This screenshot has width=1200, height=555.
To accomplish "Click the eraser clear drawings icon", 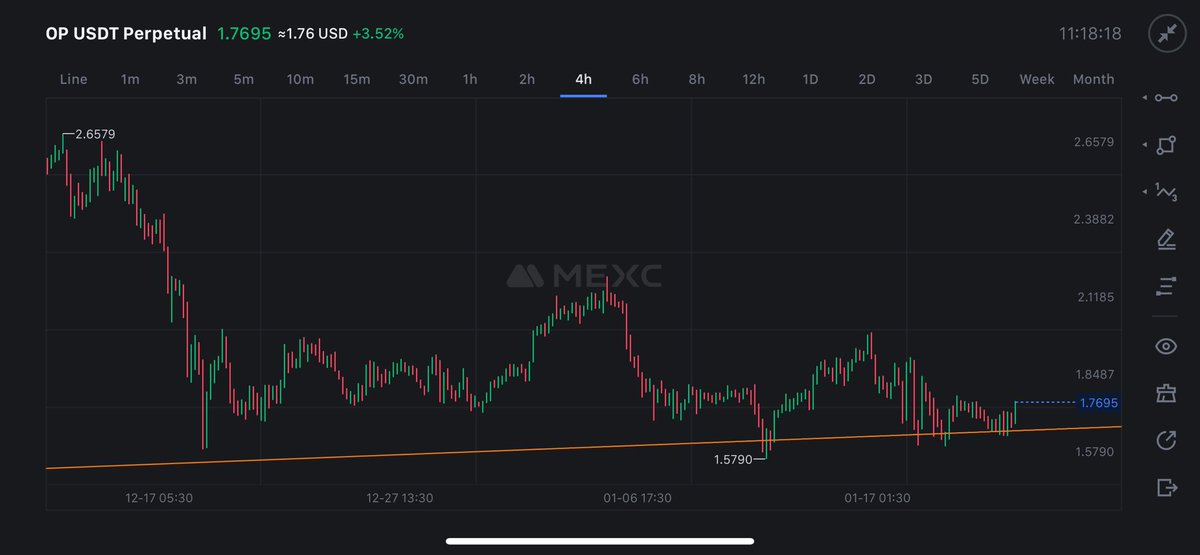I will tap(1166, 393).
